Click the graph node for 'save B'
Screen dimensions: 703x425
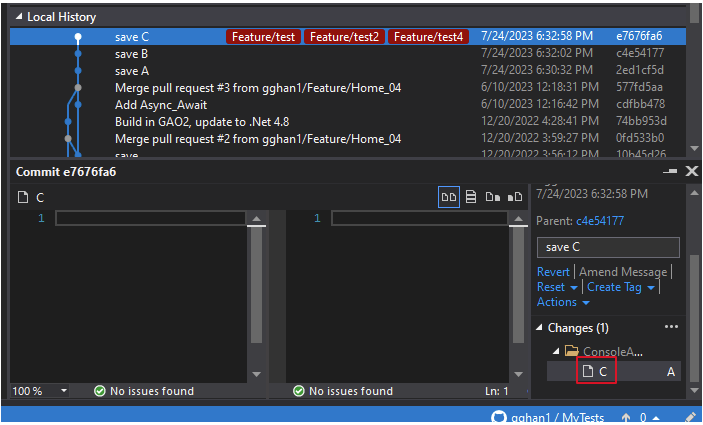[78, 54]
